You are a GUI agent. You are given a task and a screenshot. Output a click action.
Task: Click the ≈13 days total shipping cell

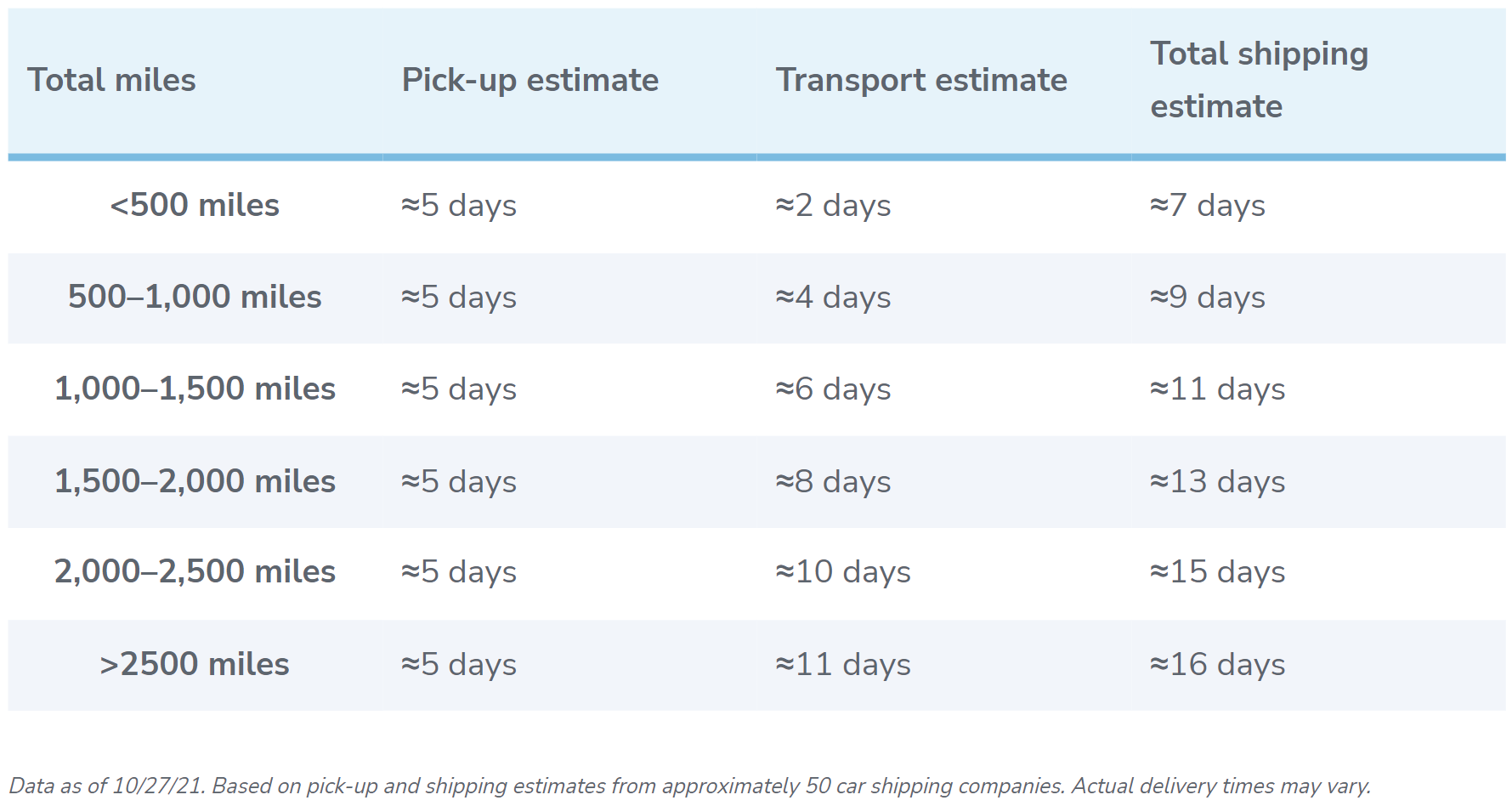[1217, 482]
